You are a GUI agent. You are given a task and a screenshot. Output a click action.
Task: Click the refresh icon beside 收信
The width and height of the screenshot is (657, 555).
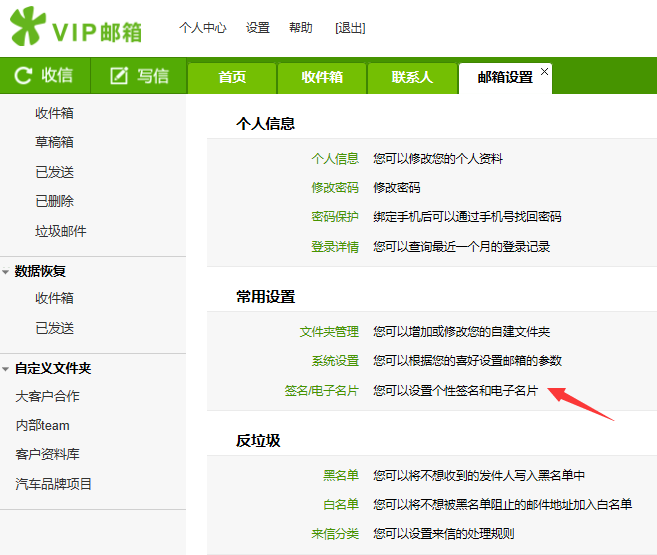pyautogui.click(x=23, y=76)
